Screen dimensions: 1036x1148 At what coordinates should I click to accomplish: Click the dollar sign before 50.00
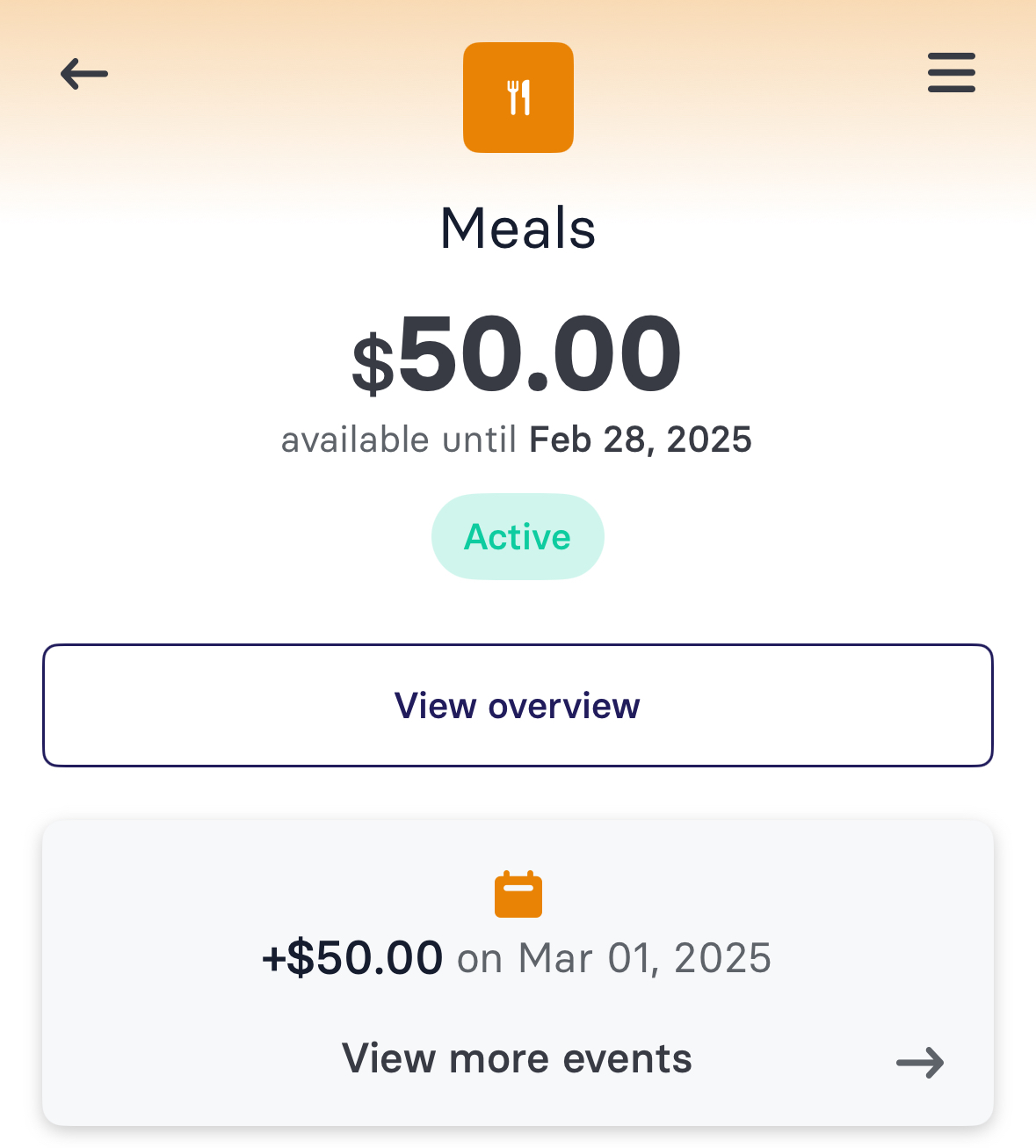(x=373, y=363)
